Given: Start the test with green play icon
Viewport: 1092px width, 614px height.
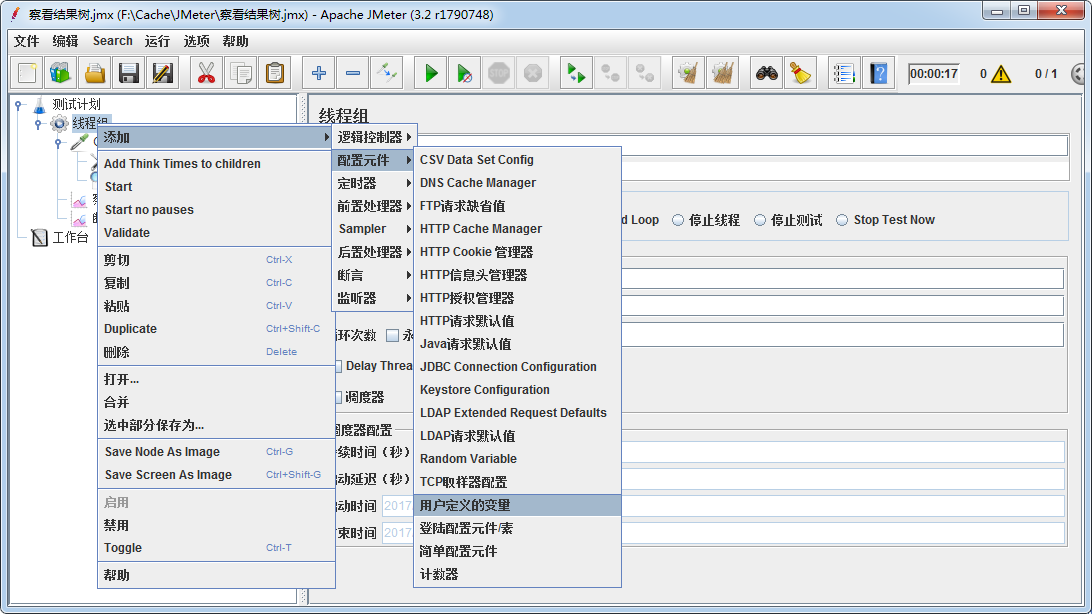Looking at the screenshot, I should coord(431,73).
